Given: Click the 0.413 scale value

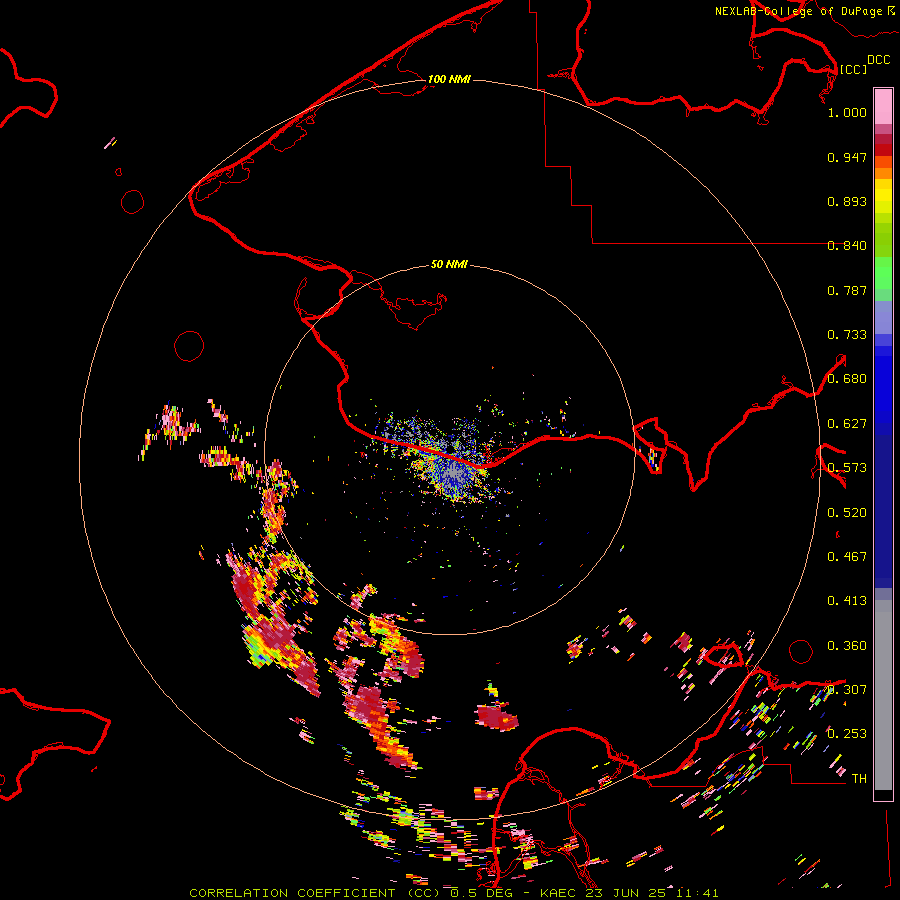Looking at the screenshot, I should tap(847, 601).
